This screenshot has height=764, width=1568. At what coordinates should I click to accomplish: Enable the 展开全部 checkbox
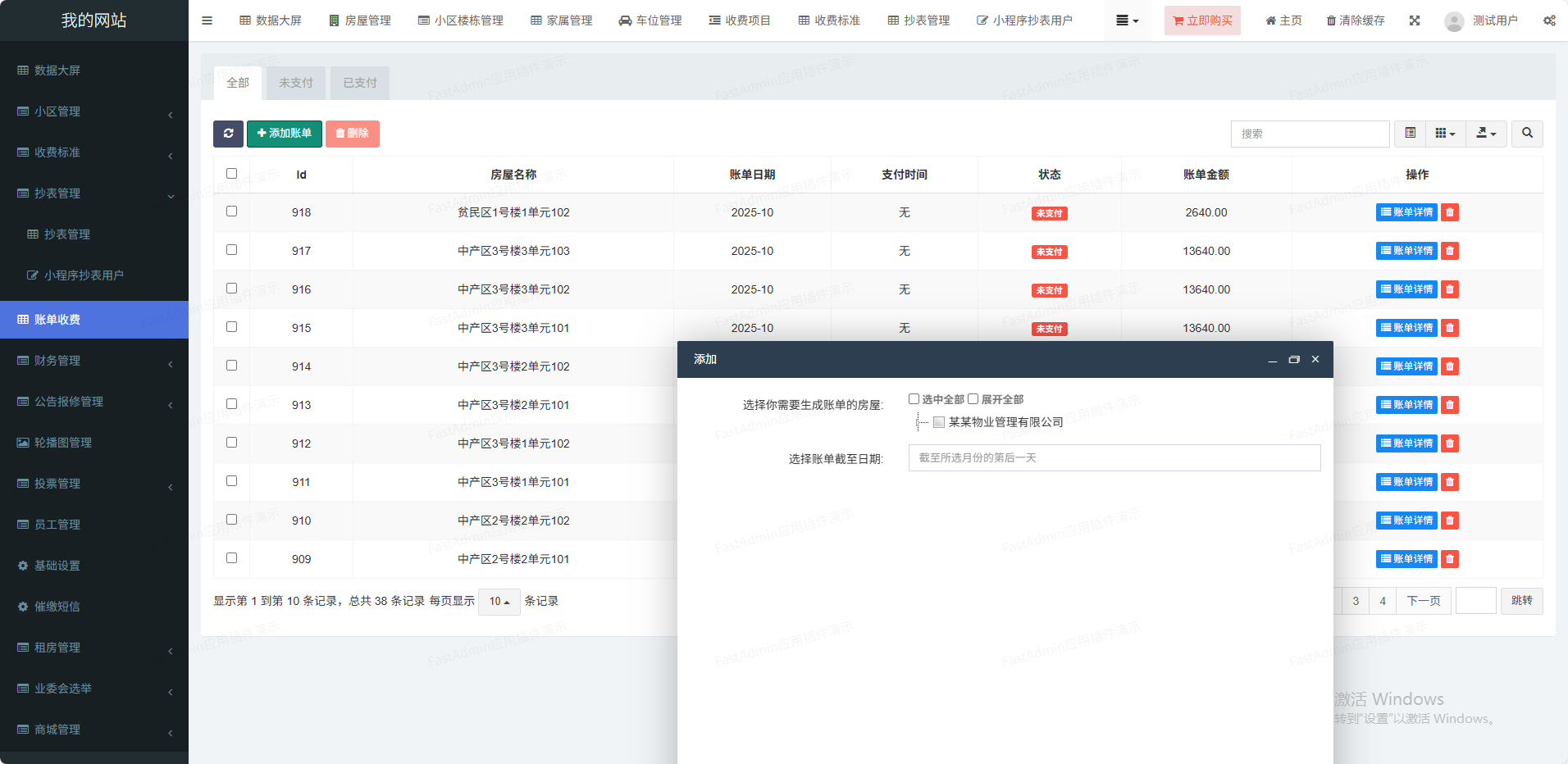click(973, 399)
